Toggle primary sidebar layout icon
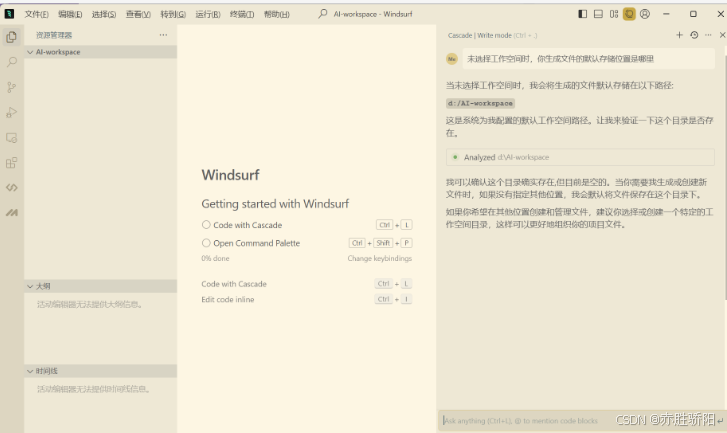Image resolution: width=727 pixels, height=433 pixels. click(x=583, y=14)
